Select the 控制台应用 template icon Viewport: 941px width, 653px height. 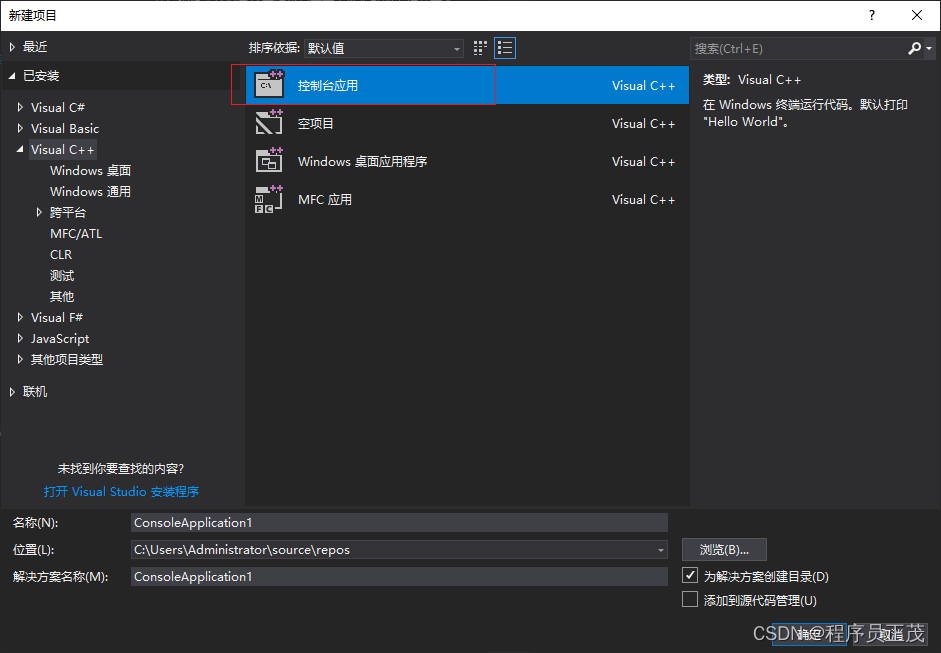click(x=269, y=84)
